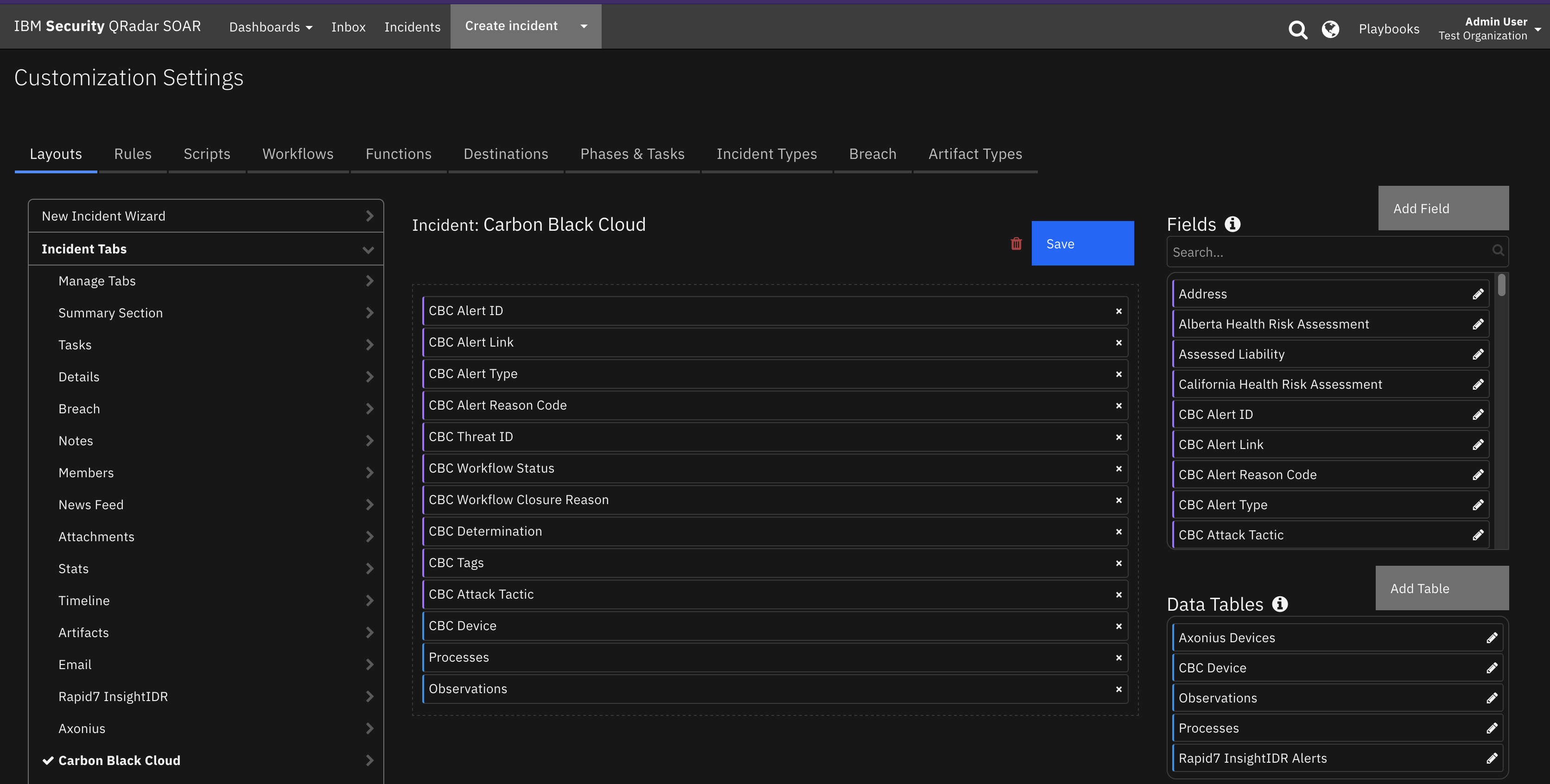The image size is (1550, 784).
Task: Switch to the Rules tab
Action: (x=133, y=154)
